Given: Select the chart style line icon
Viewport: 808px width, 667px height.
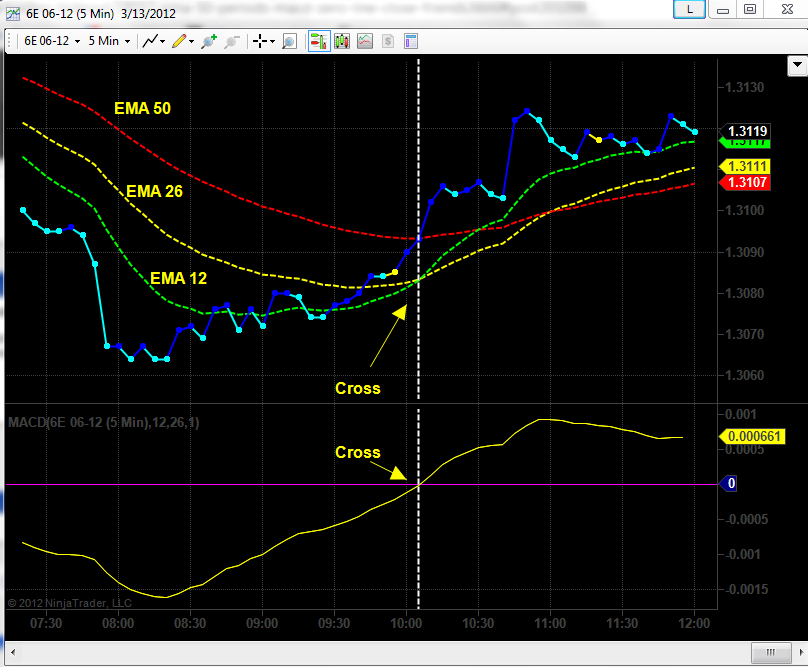Looking at the screenshot, I should pyautogui.click(x=150, y=41).
